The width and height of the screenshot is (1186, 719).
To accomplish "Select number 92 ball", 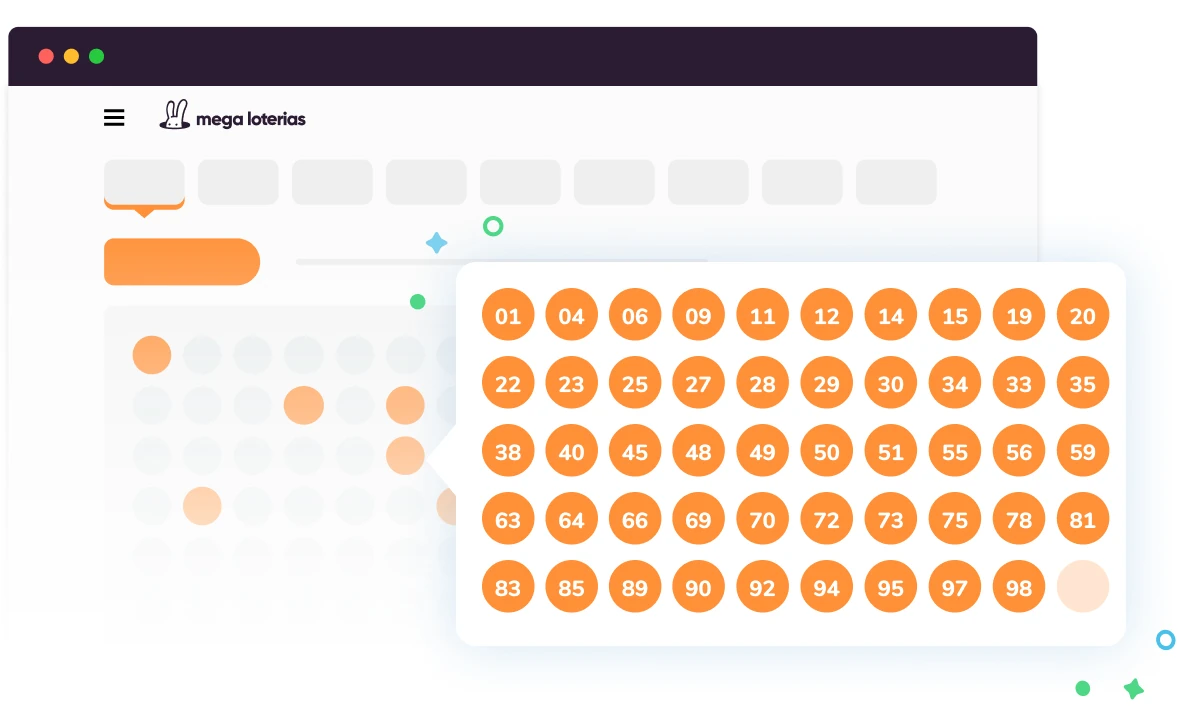I will click(x=762, y=587).
